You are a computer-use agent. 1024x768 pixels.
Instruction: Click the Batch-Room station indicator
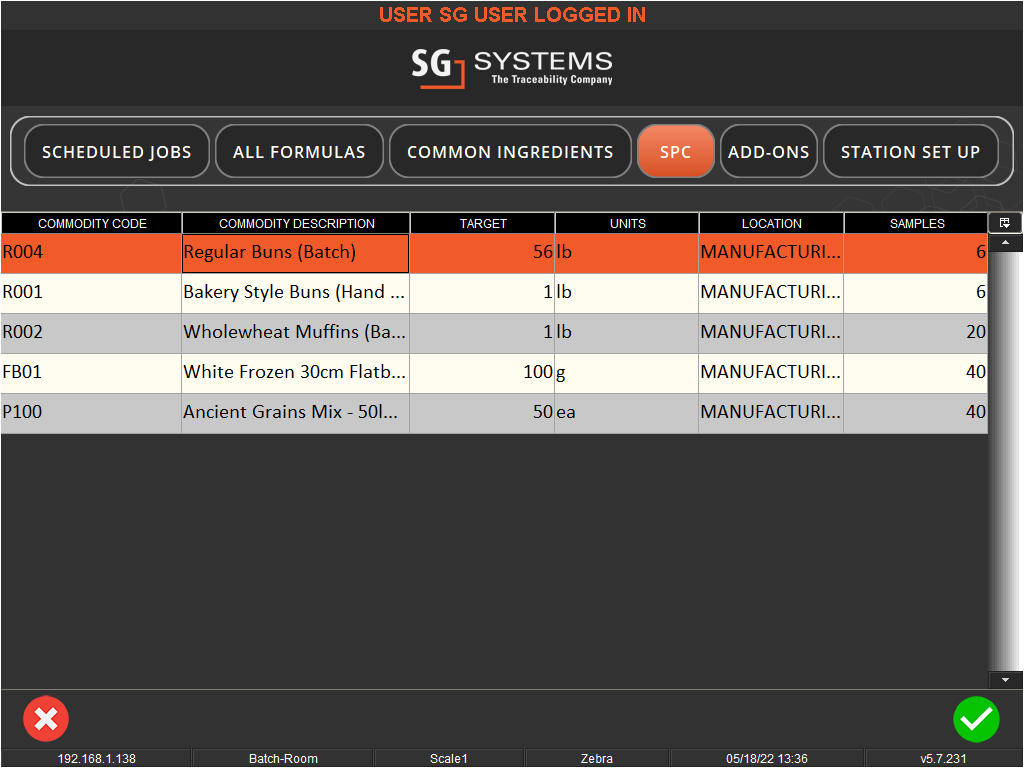[283, 758]
